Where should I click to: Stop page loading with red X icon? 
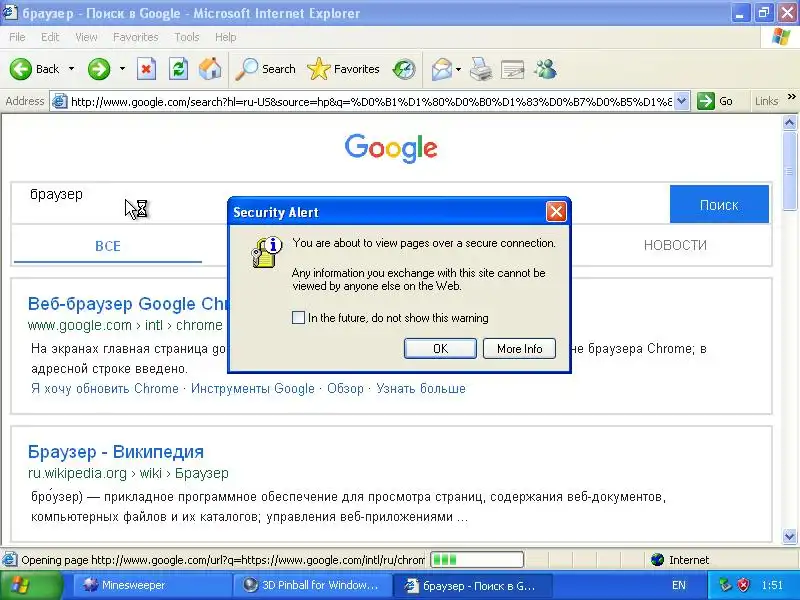[x=146, y=69]
